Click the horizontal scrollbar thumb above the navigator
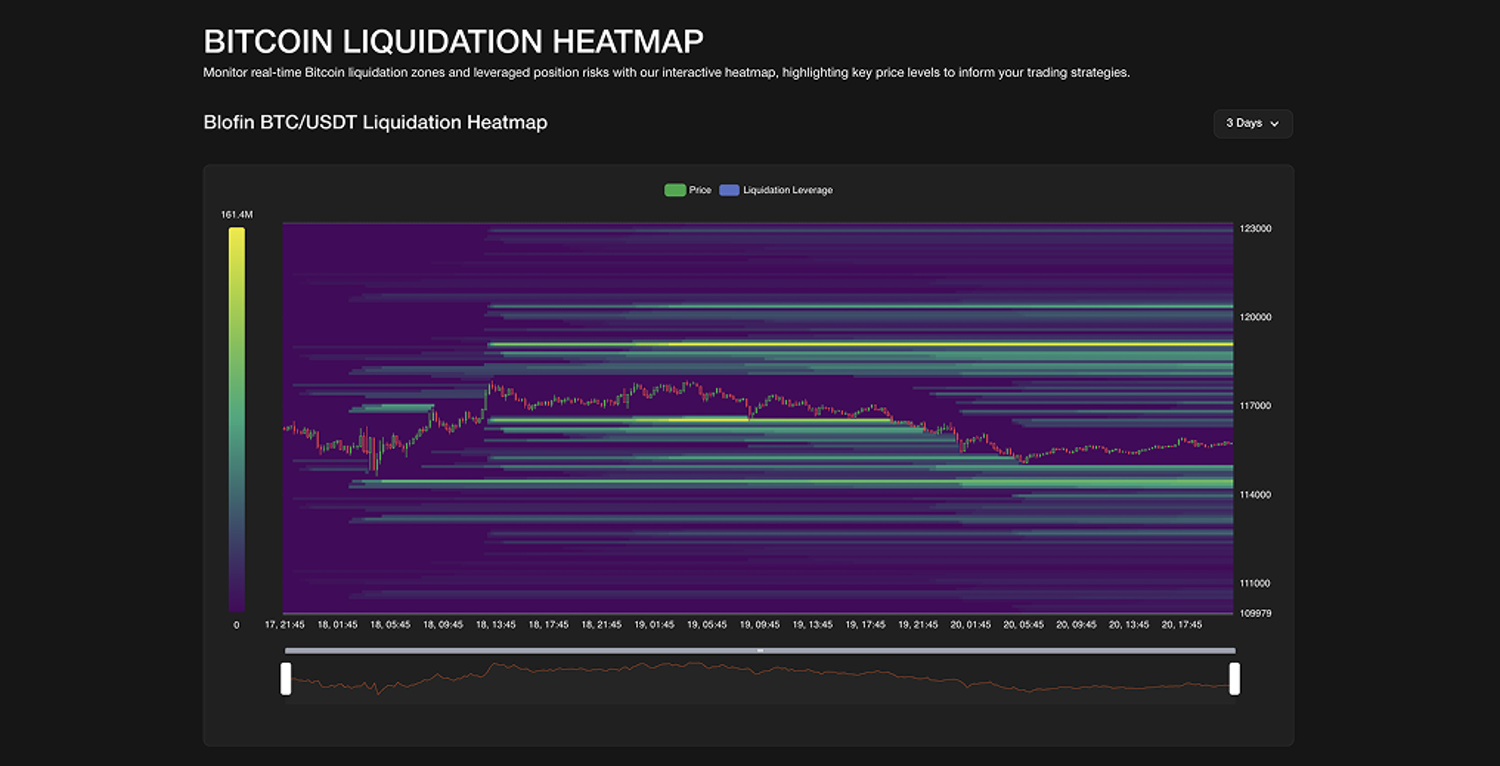1500x766 pixels. click(x=760, y=650)
